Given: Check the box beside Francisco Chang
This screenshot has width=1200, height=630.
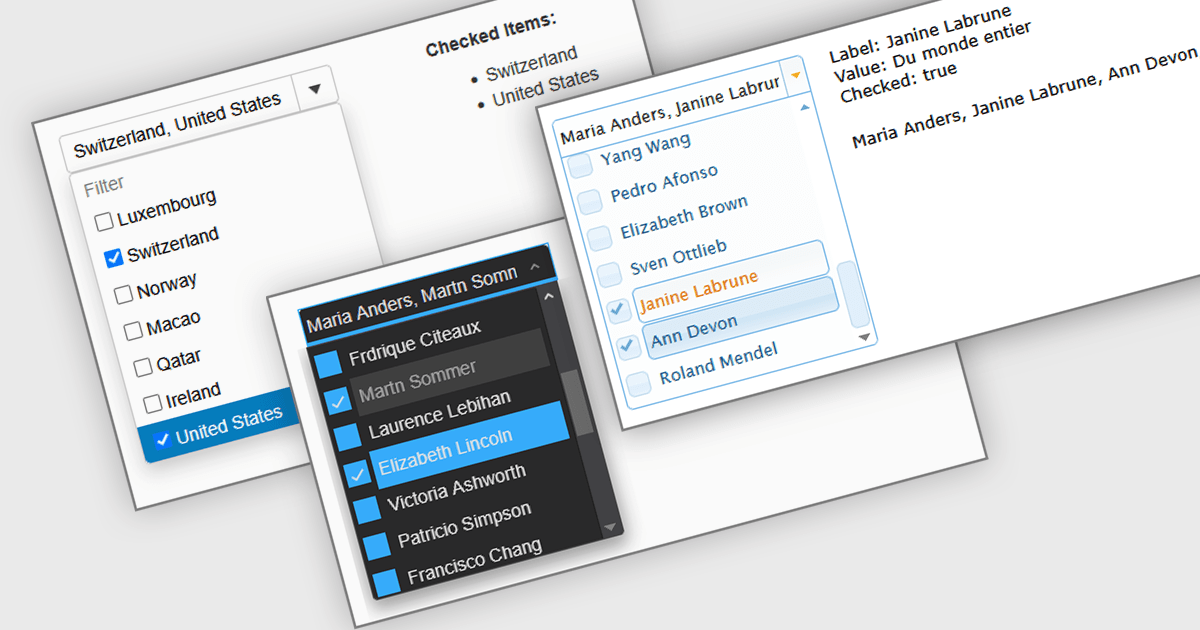Looking at the screenshot, I should (x=386, y=581).
